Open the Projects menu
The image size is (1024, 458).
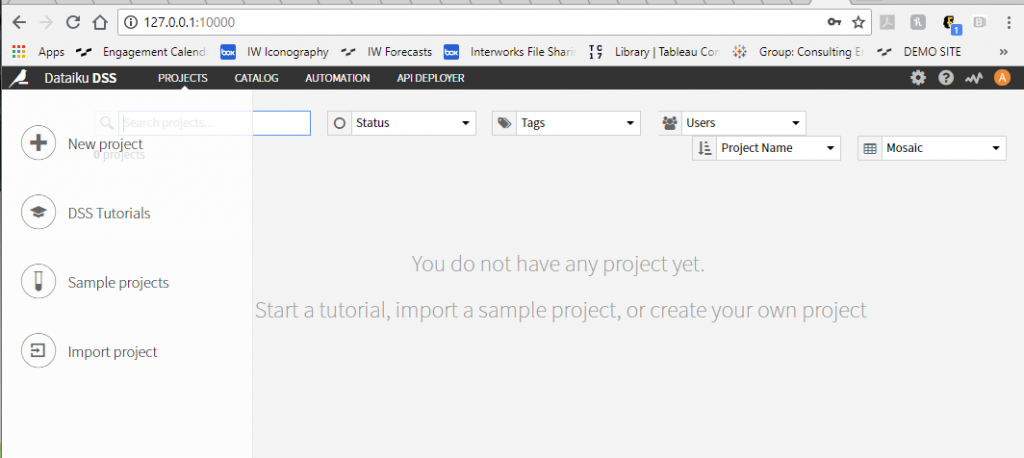(183, 78)
